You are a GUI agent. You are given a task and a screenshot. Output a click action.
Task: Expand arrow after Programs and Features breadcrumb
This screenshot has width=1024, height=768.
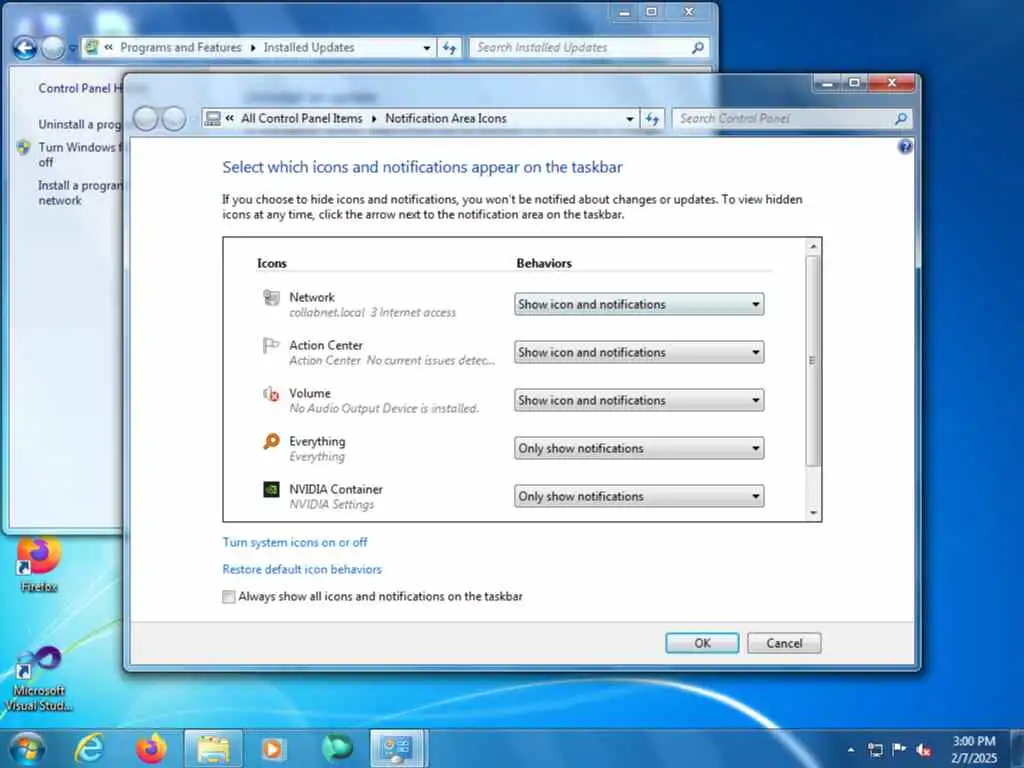[x=253, y=48]
